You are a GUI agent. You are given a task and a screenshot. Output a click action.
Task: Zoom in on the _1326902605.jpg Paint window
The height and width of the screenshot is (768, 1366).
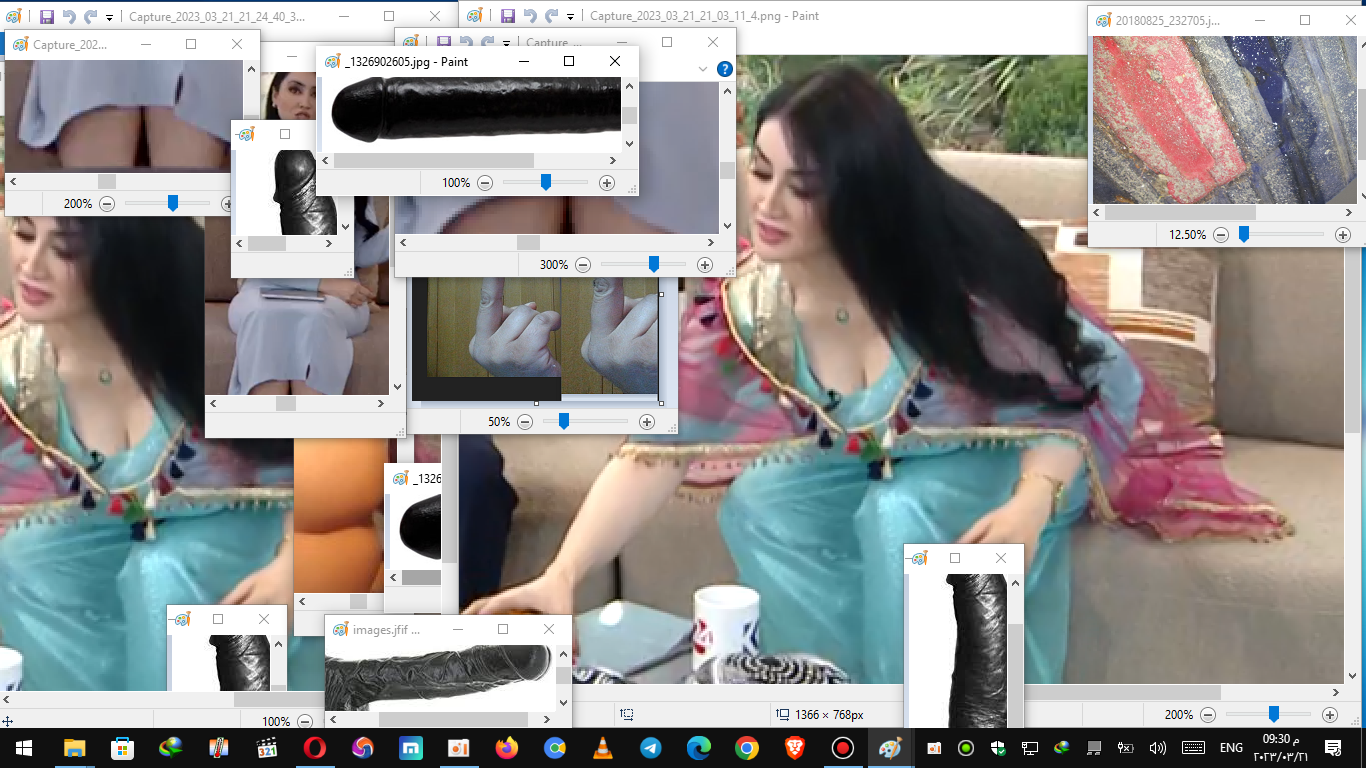coord(607,183)
